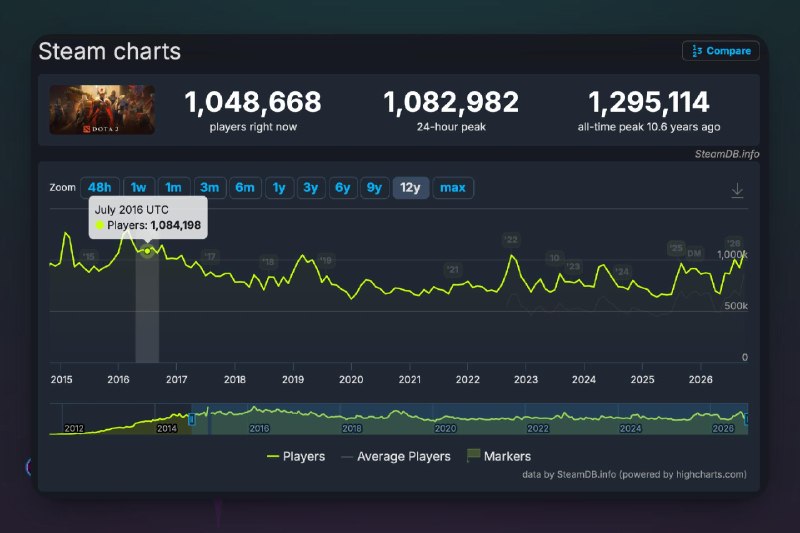Screen dimensions: 800x533
Task: Click the 1,048,668 players right now figure
Action: coord(253,101)
